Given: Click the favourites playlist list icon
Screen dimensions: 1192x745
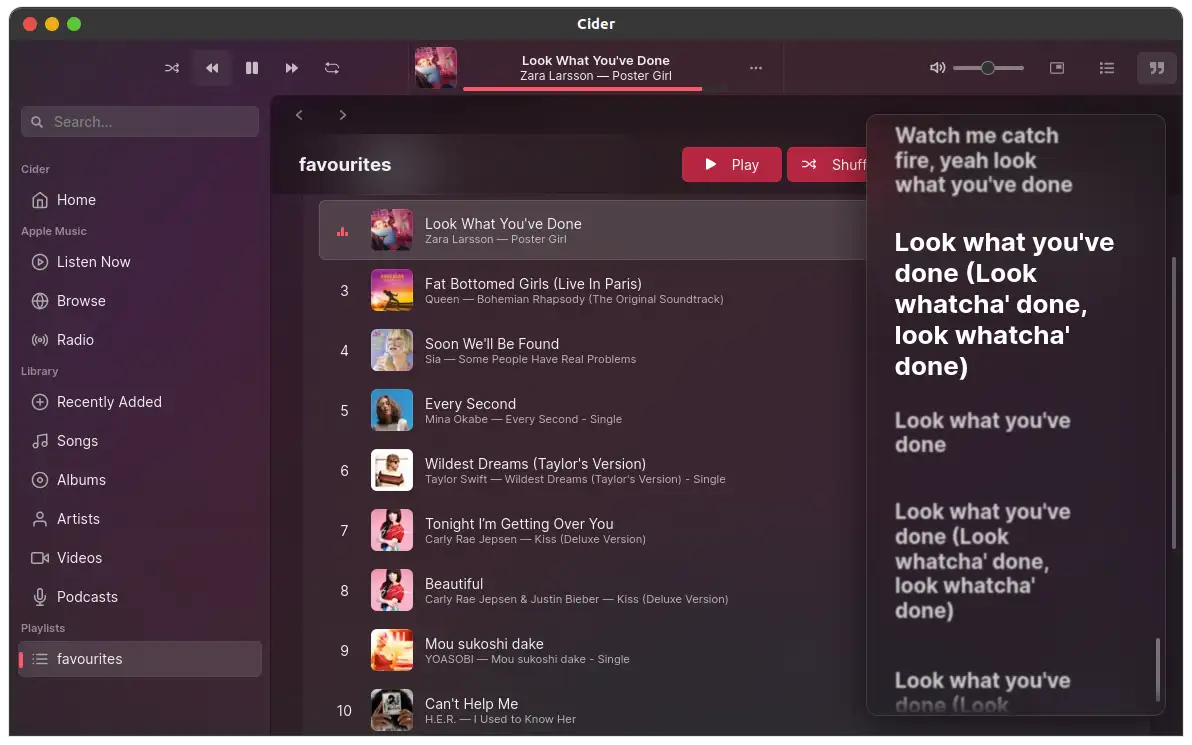Looking at the screenshot, I should 40,659.
